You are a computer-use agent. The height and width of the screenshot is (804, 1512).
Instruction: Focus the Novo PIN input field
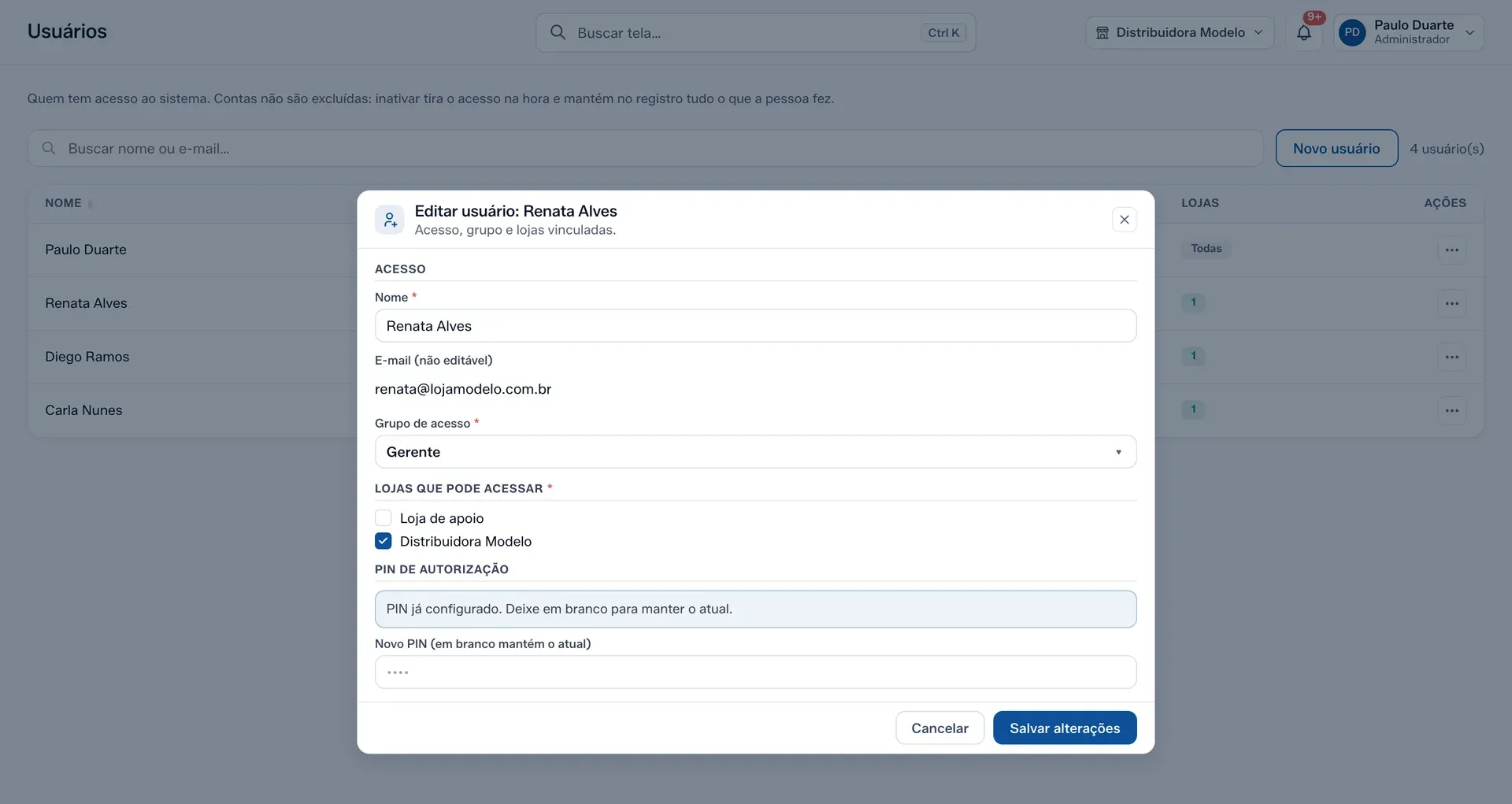pos(755,672)
